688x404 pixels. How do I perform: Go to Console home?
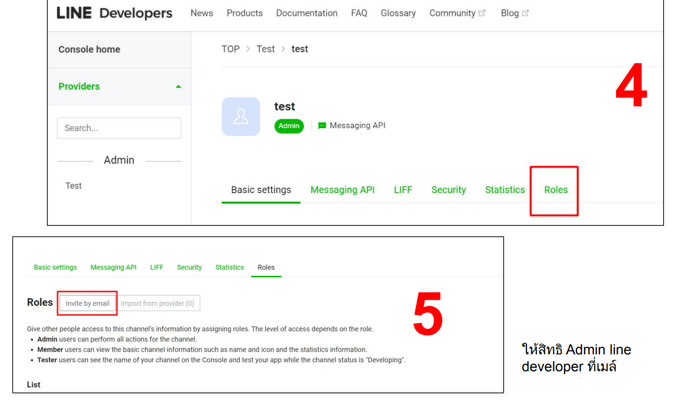90,50
